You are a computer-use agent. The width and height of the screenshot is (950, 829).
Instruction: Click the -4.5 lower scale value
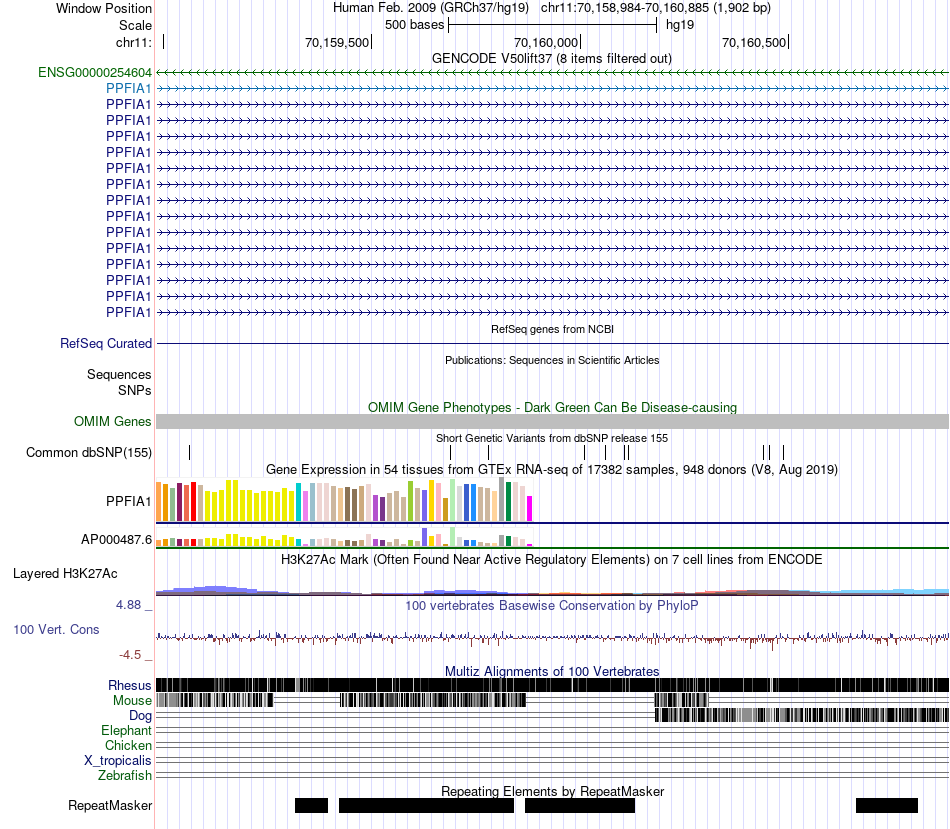pos(130,654)
